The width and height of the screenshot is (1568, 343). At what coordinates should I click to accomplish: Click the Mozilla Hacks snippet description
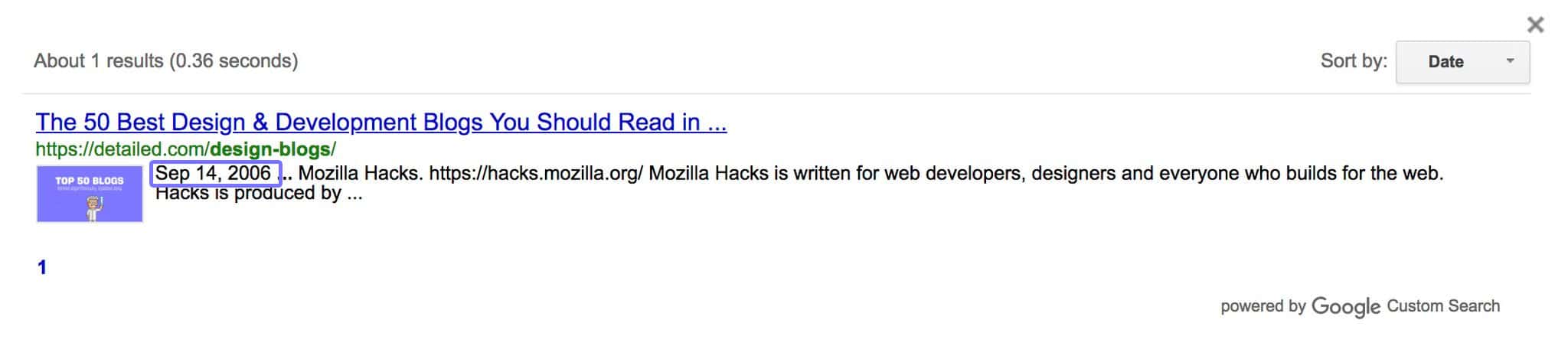[799, 182]
